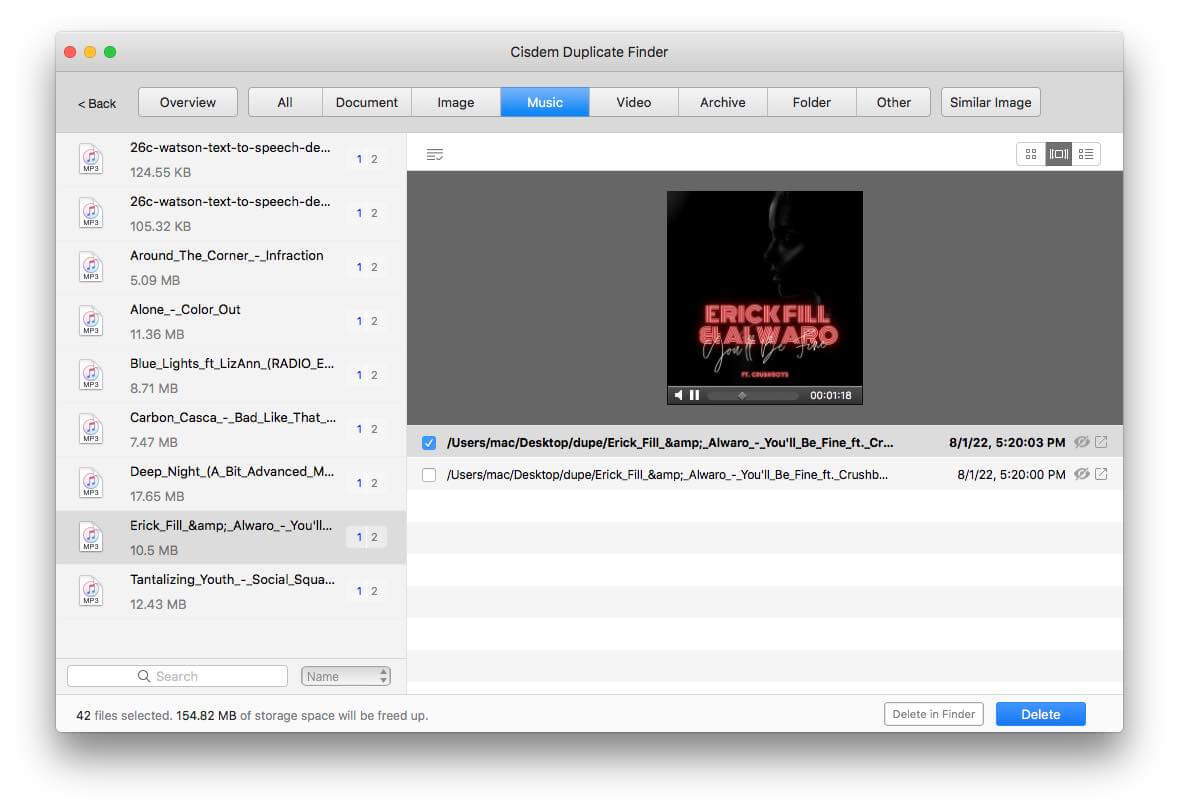The height and width of the screenshot is (812, 1179).
Task: Select the preview (cover flow) view icon
Action: (x=1059, y=154)
